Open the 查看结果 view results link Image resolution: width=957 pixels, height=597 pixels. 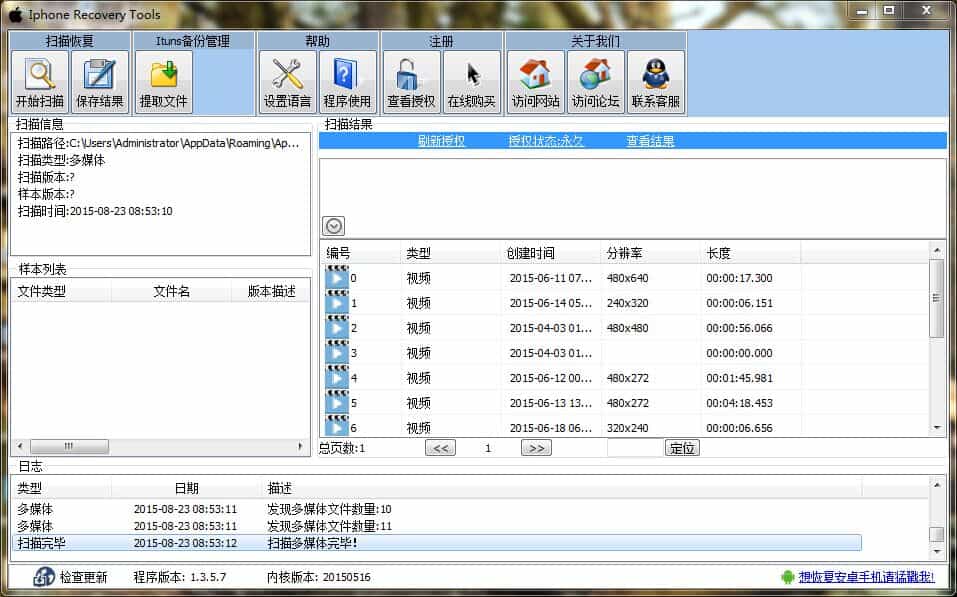pos(650,141)
